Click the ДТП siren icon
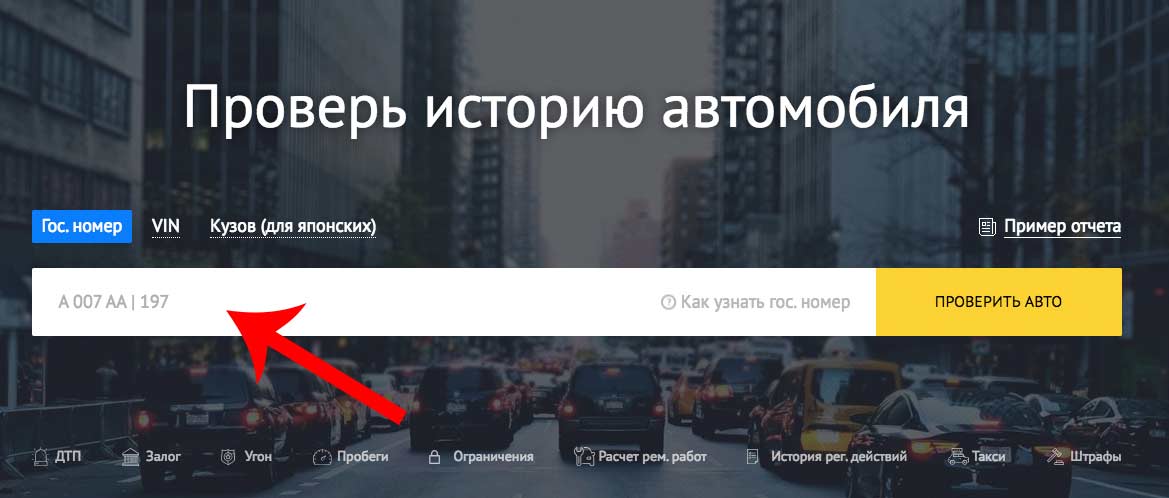Screen dimensions: 1169x498 [40, 456]
